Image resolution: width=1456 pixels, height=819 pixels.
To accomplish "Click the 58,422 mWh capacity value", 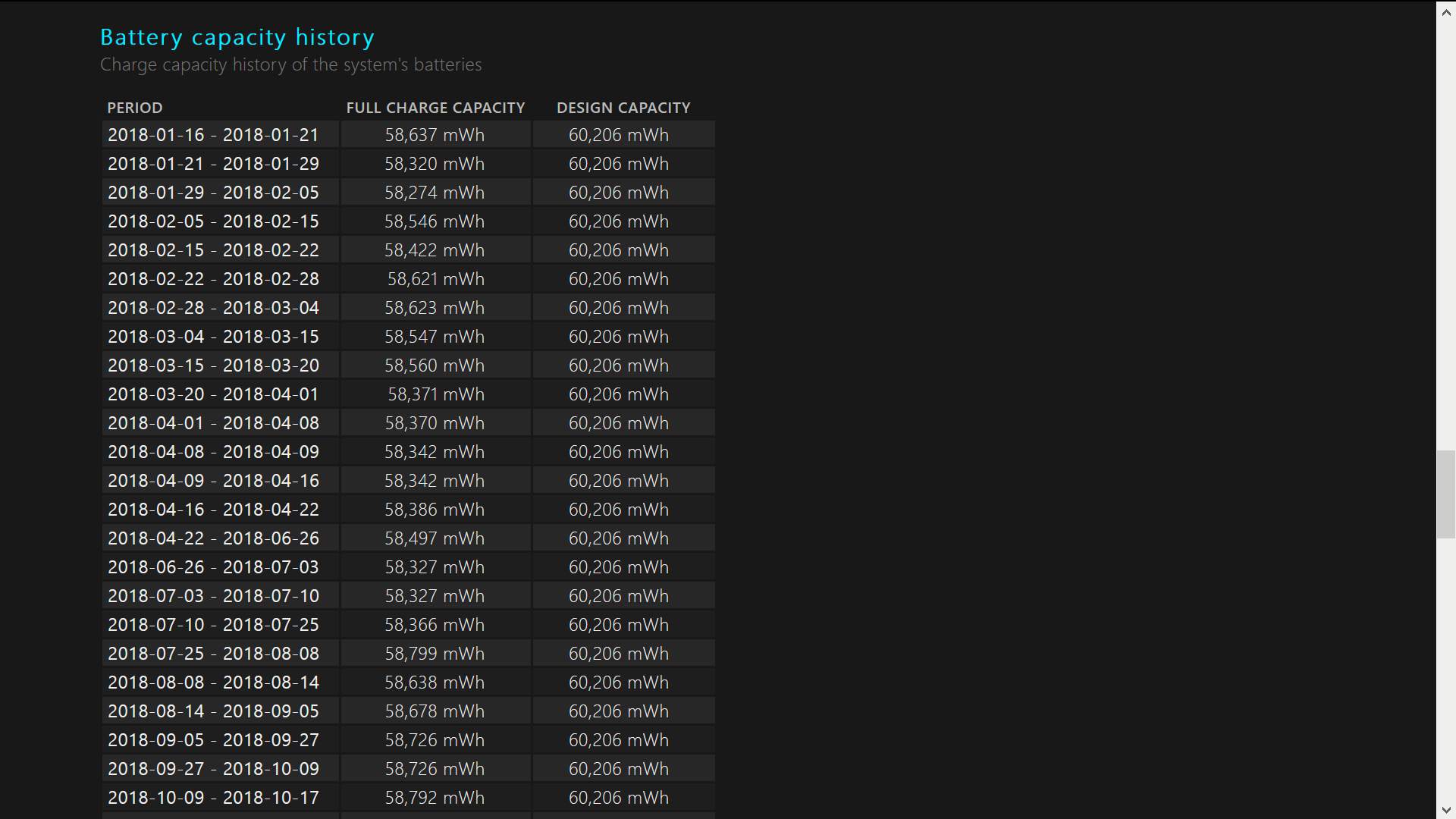I will [435, 250].
